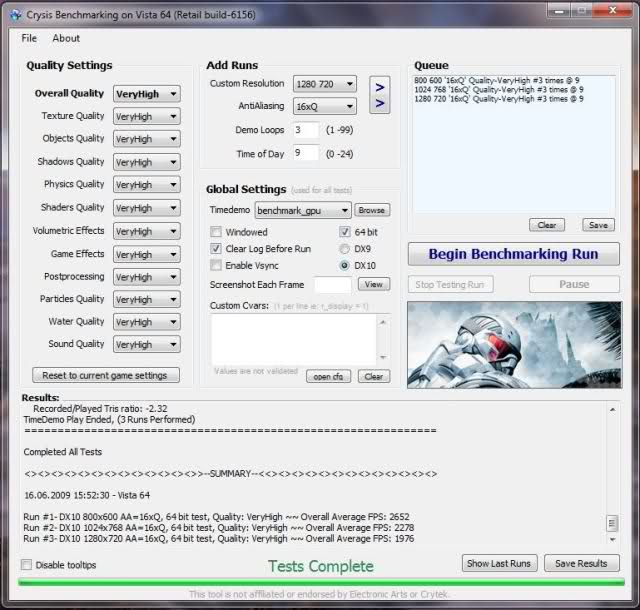Screen dimensions: 640x610
Task: Expand the Shadows Quality dropdown
Action: [x=147, y=162]
